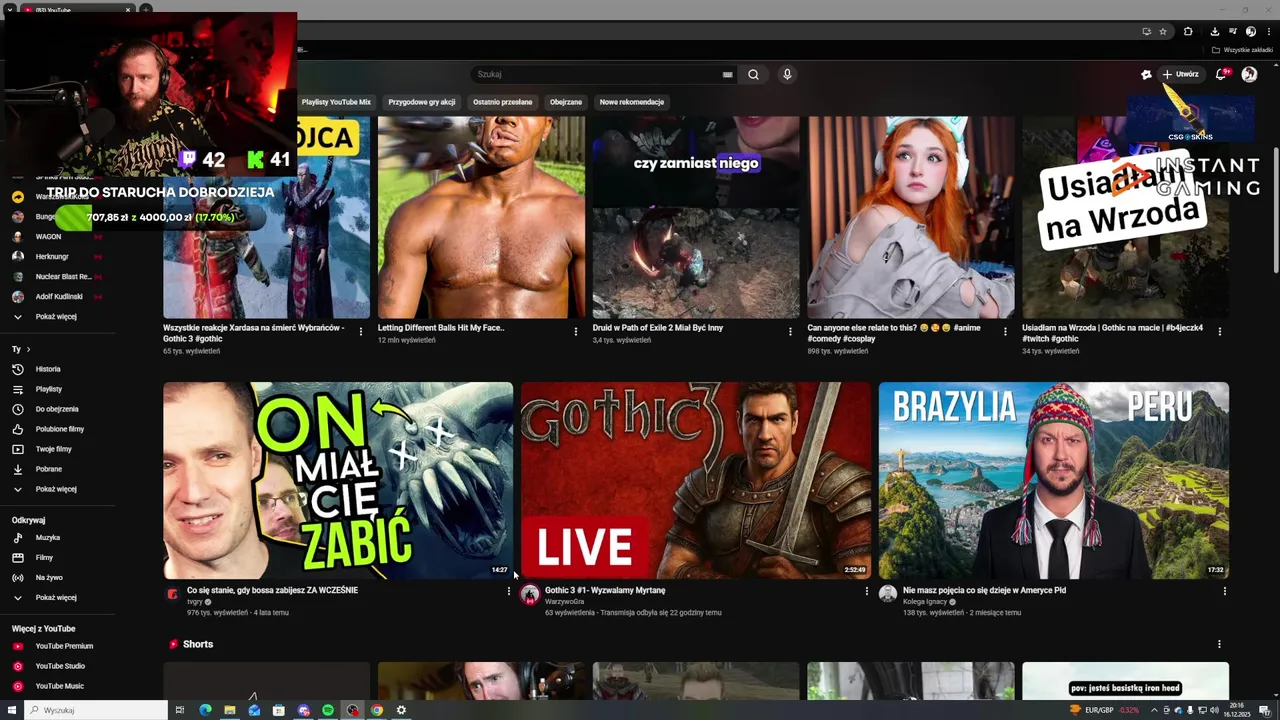1280x720 pixels.
Task: Open Chrome downloads icon
Action: [x=1214, y=31]
